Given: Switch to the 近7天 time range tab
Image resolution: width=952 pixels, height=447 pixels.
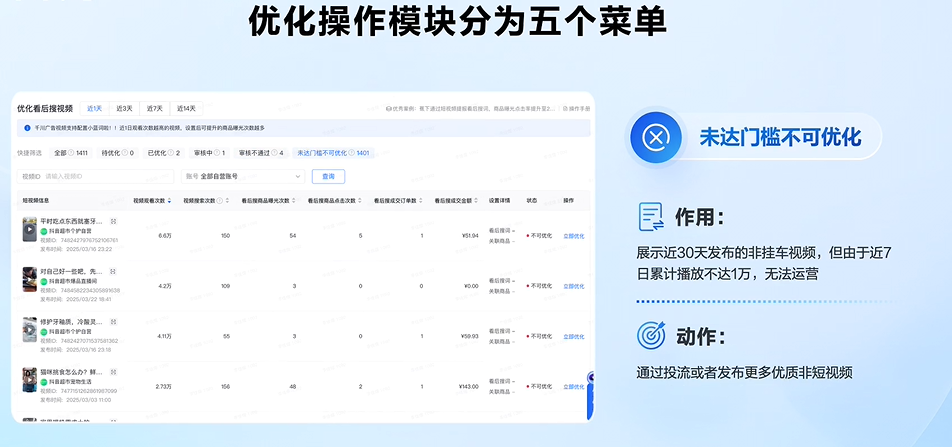Looking at the screenshot, I should pos(154,108).
